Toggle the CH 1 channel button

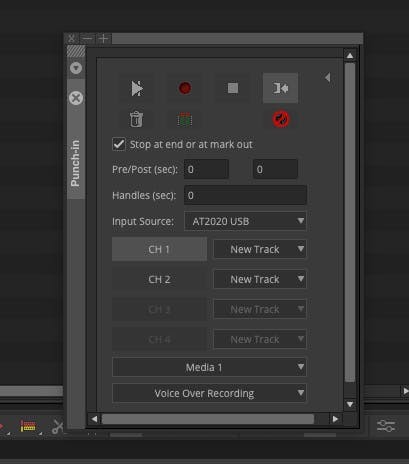pyautogui.click(x=159, y=249)
